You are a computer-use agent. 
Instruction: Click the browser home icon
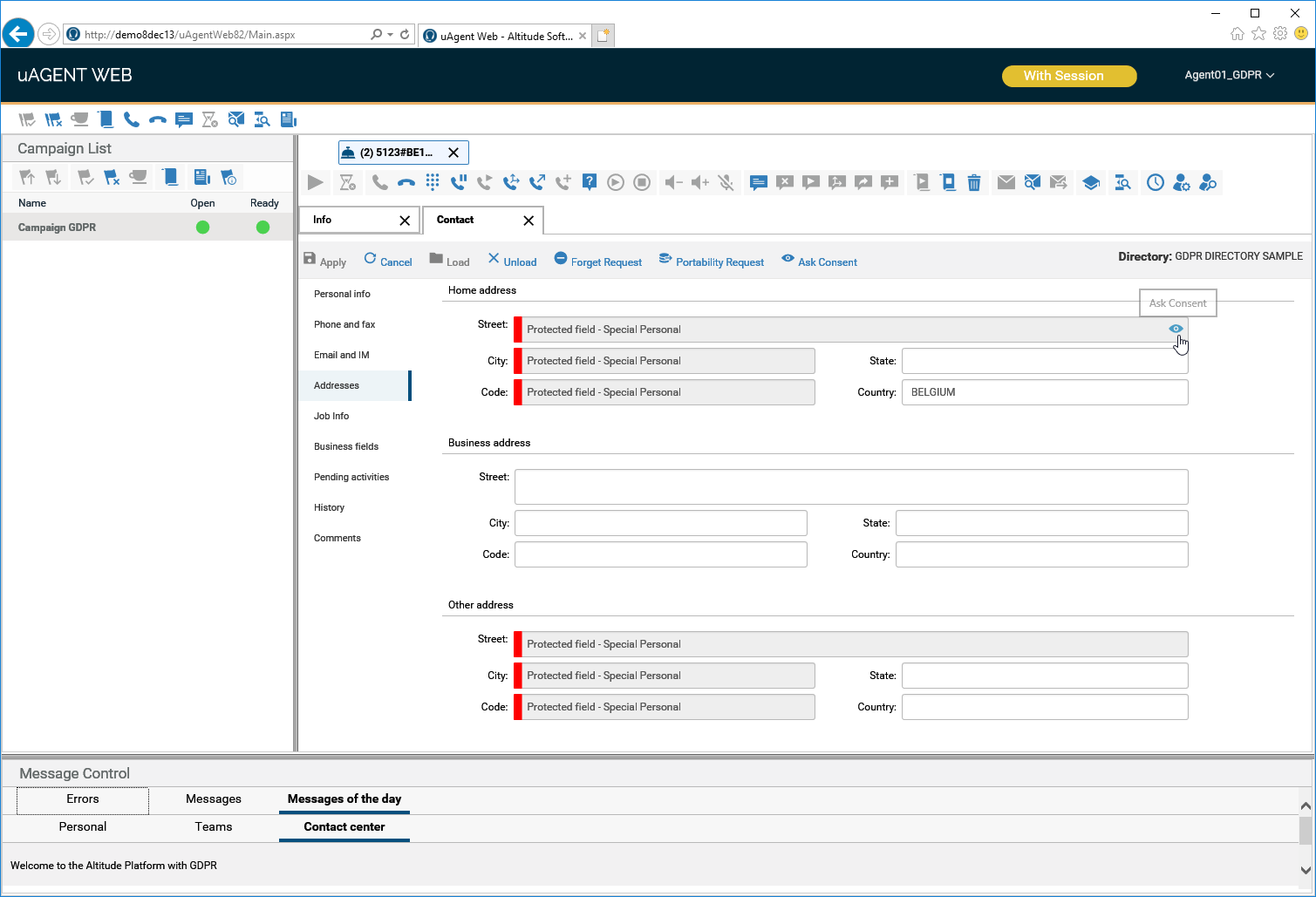1237,34
